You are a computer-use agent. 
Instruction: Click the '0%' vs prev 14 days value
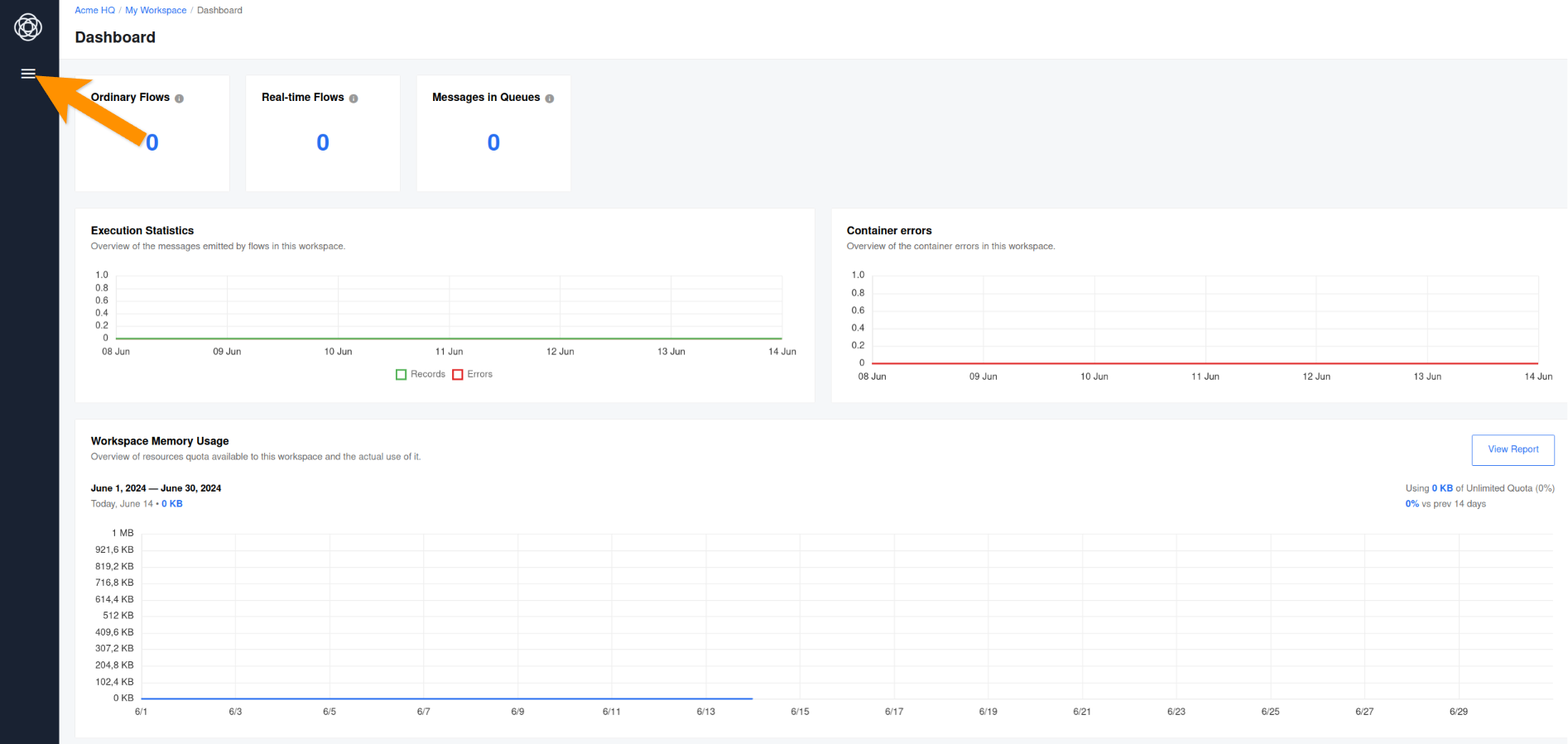(1412, 504)
